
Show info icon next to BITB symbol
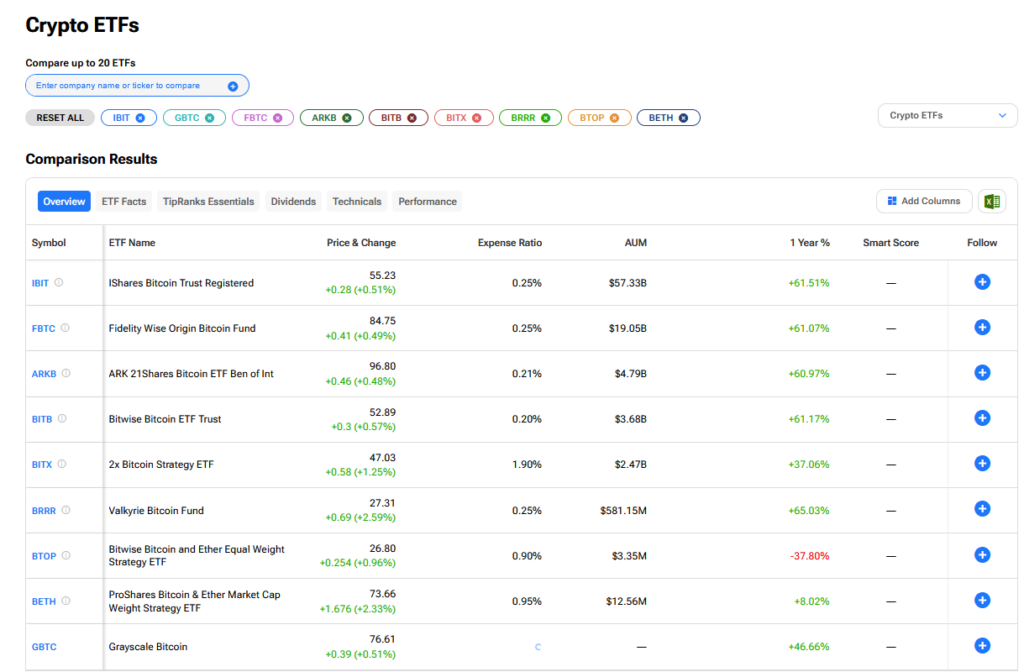click(62, 419)
